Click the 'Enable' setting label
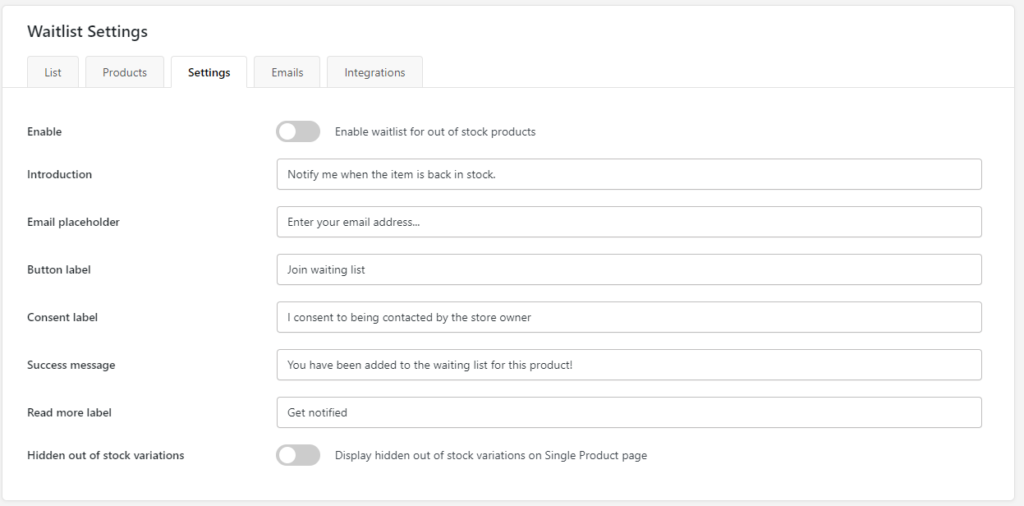1024x506 pixels. [x=44, y=131]
